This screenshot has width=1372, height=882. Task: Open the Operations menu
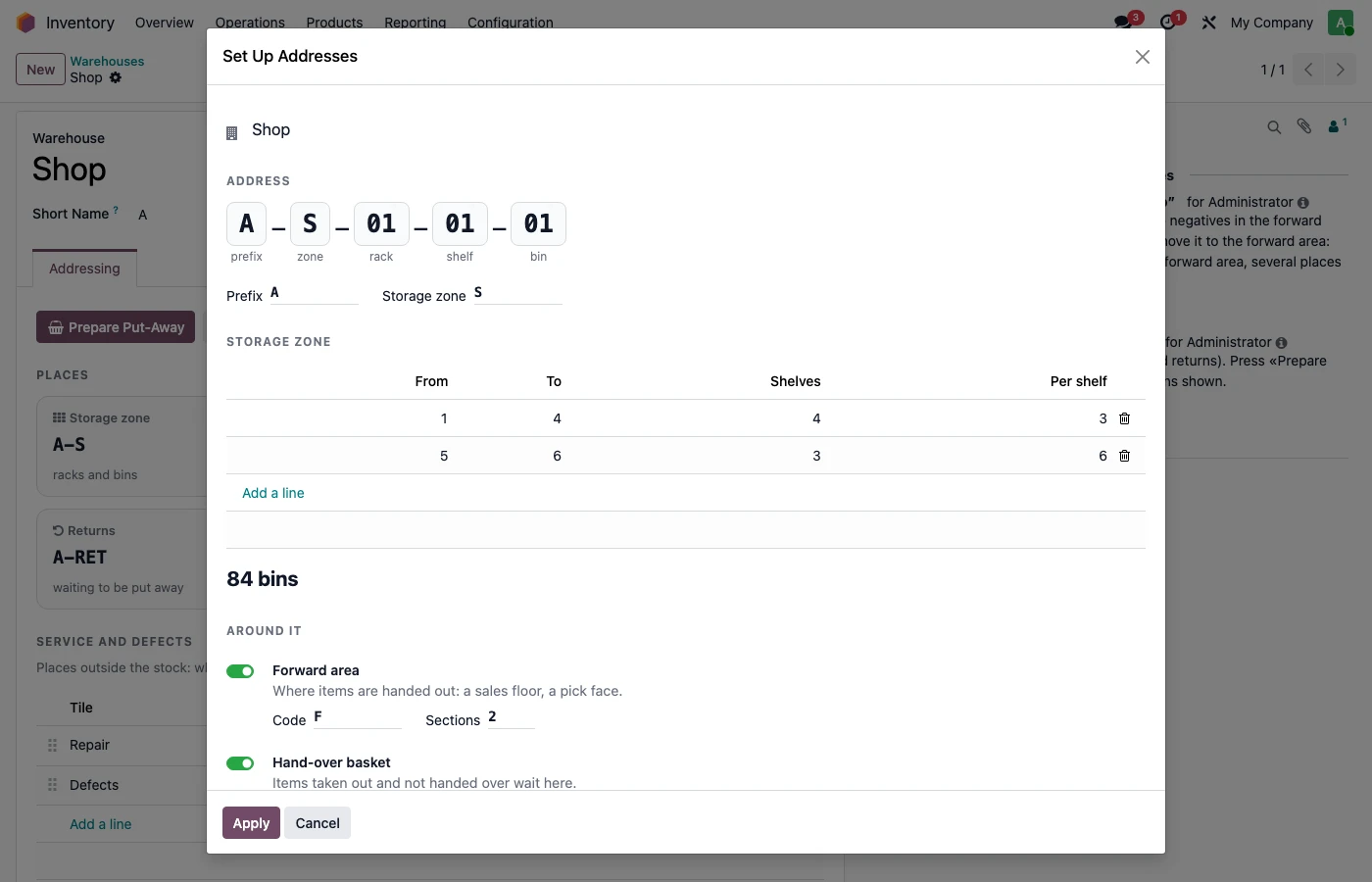coord(250,23)
